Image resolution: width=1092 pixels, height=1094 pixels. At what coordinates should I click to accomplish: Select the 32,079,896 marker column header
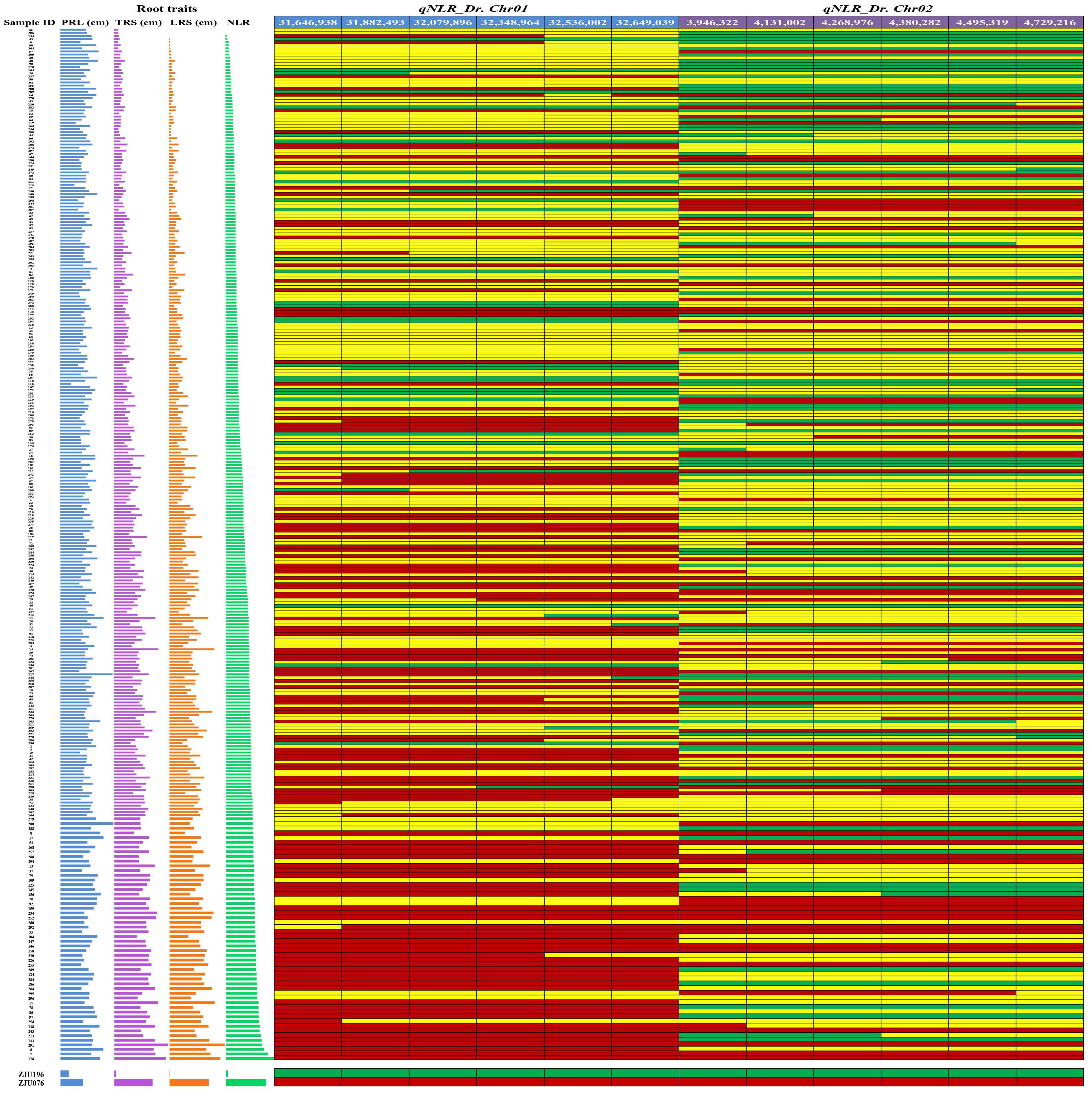click(x=443, y=23)
